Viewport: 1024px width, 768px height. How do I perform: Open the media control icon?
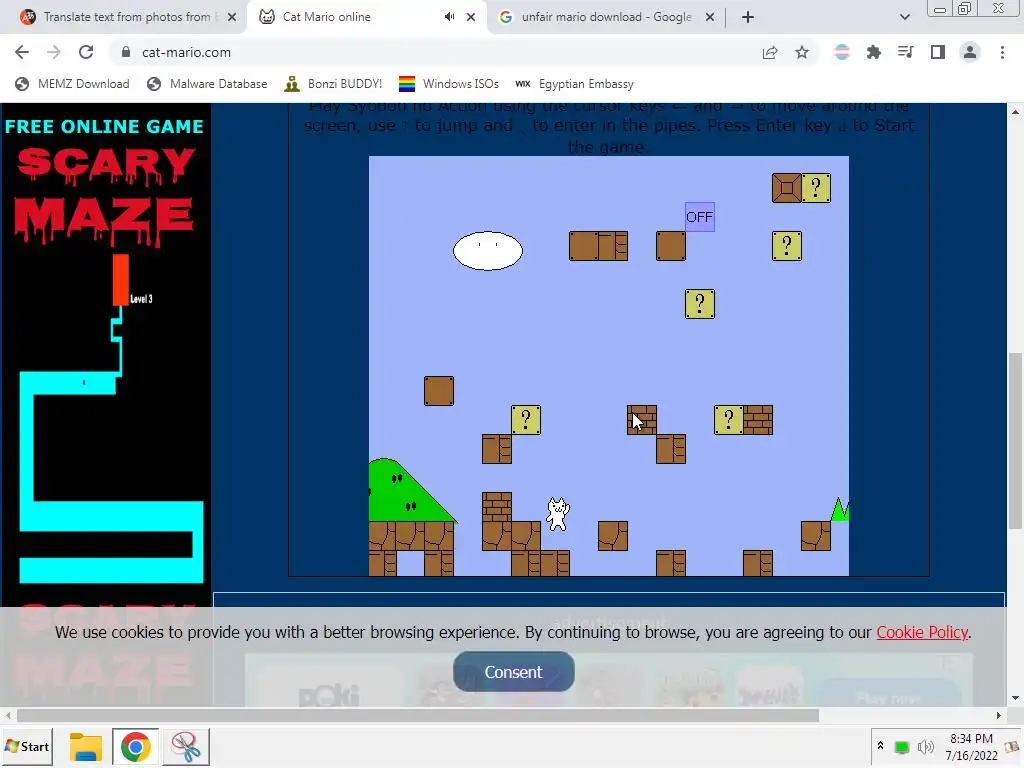905,52
